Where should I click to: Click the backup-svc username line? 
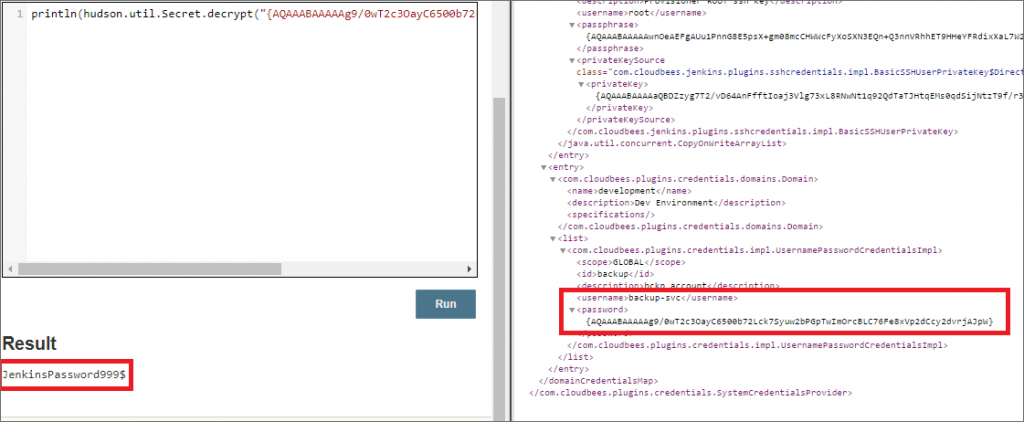click(656, 298)
